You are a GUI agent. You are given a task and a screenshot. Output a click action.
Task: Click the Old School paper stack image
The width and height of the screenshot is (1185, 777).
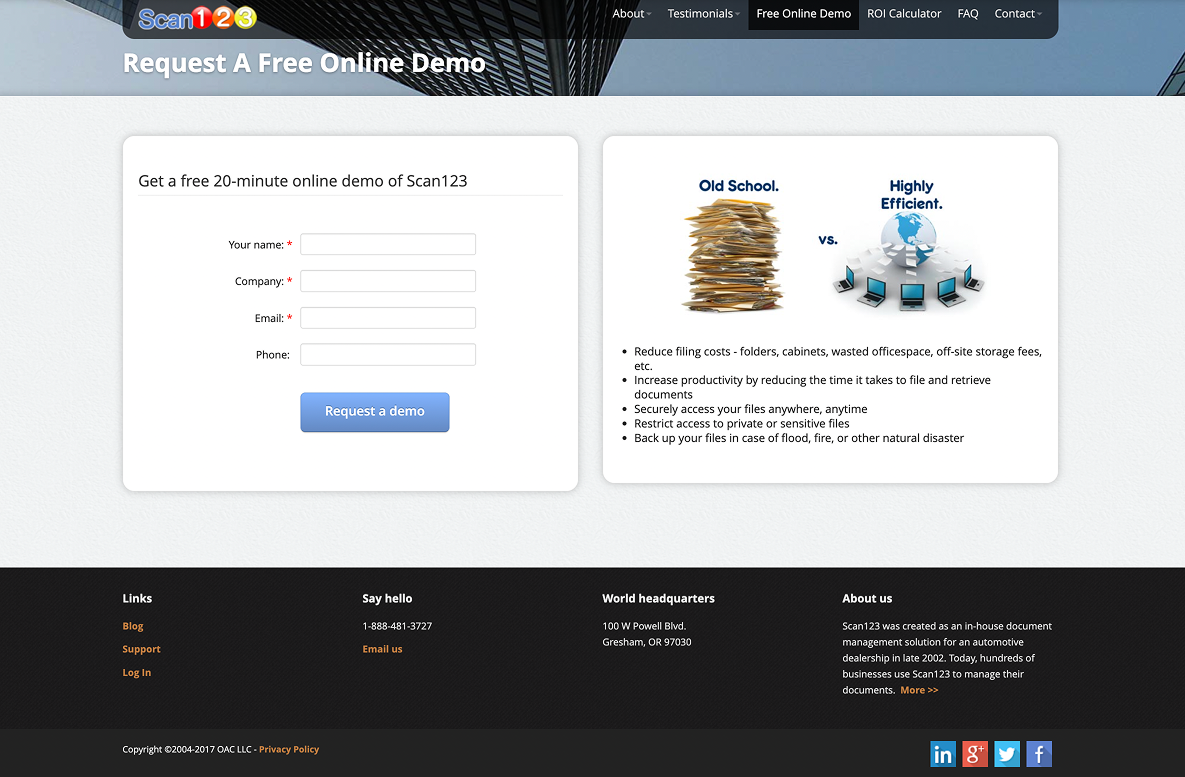click(x=733, y=255)
